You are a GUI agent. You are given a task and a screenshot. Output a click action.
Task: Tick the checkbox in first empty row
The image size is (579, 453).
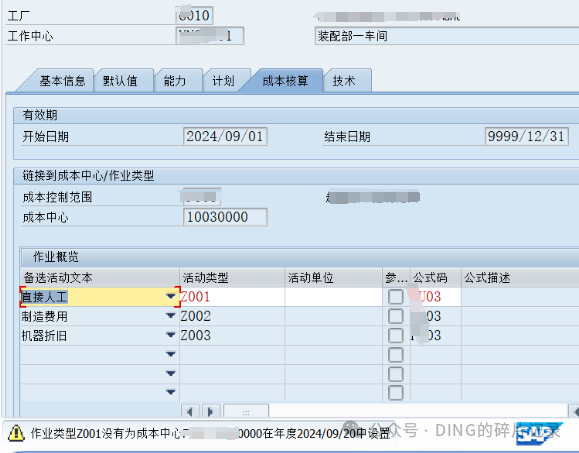[395, 355]
